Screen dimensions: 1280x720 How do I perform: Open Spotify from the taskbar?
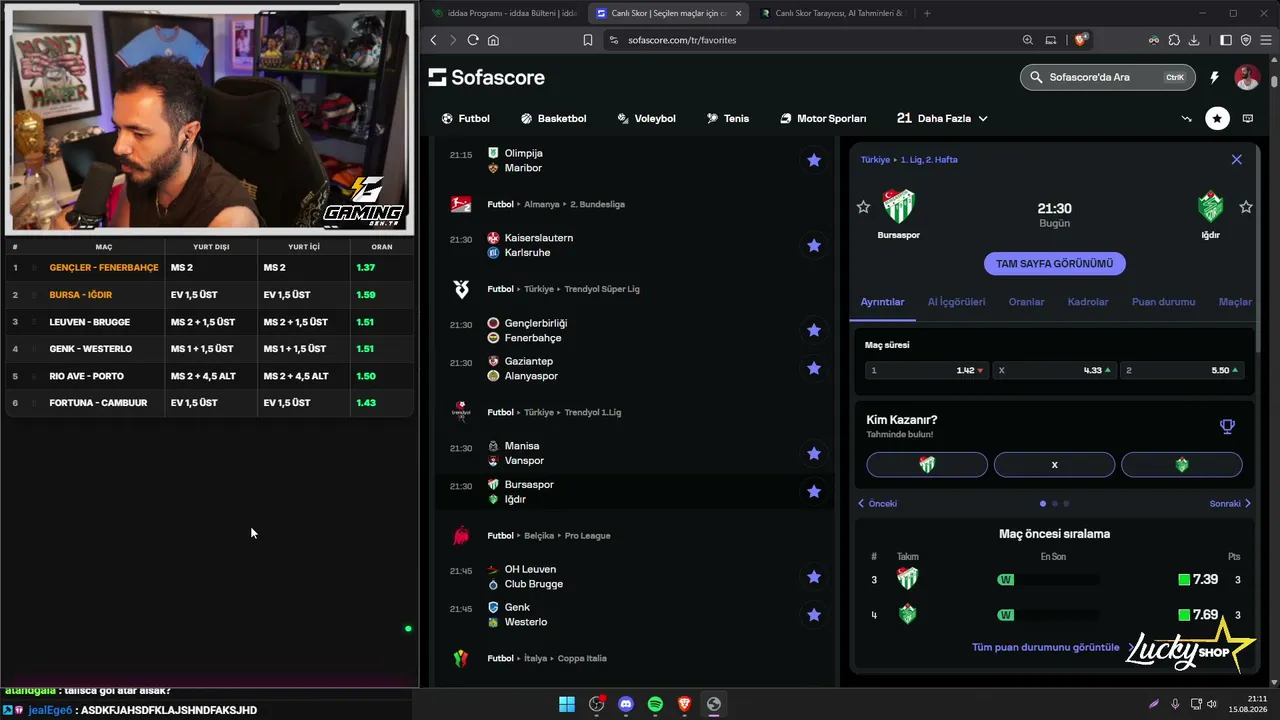click(655, 704)
